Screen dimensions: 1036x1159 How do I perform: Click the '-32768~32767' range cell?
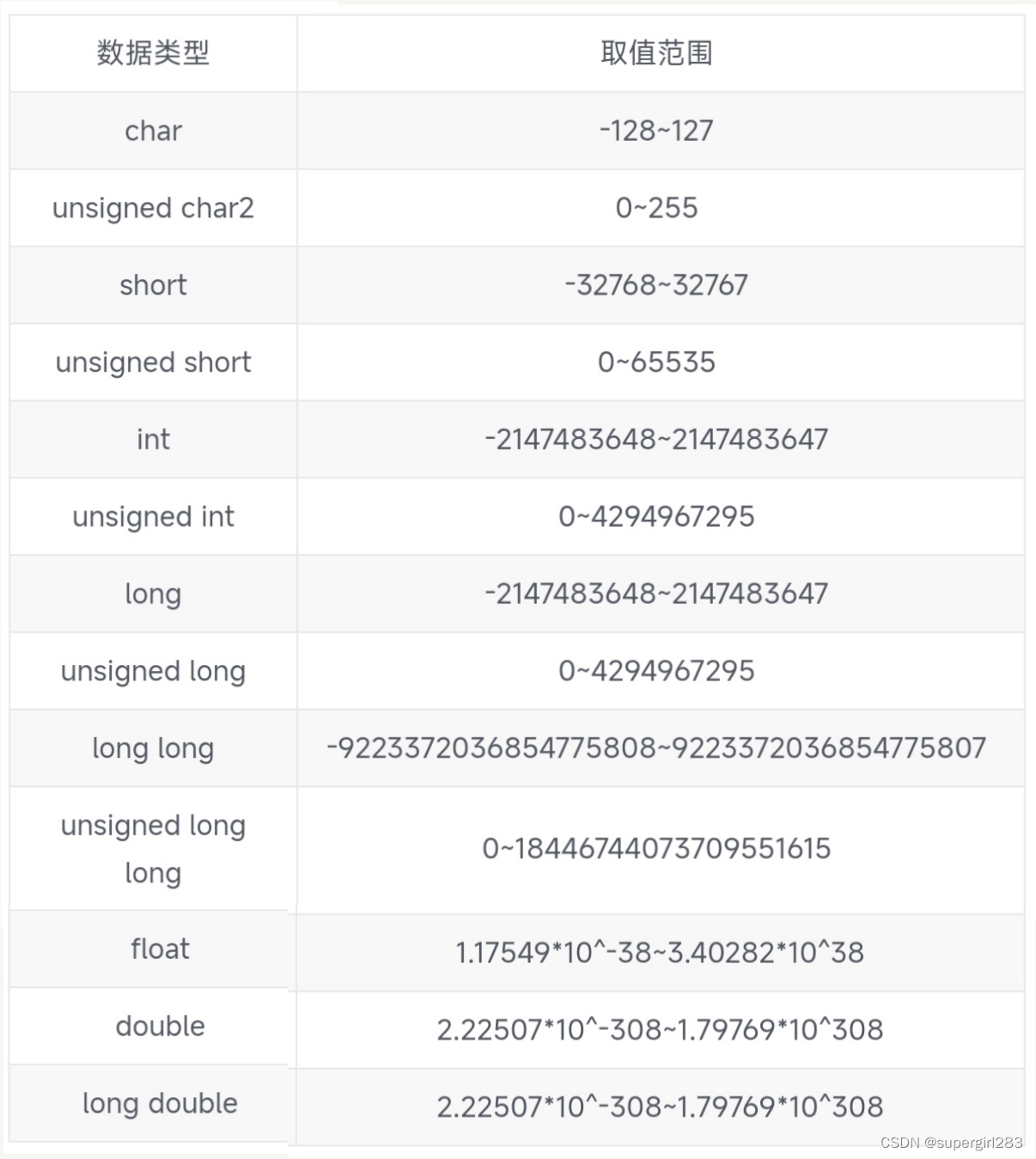[656, 285]
